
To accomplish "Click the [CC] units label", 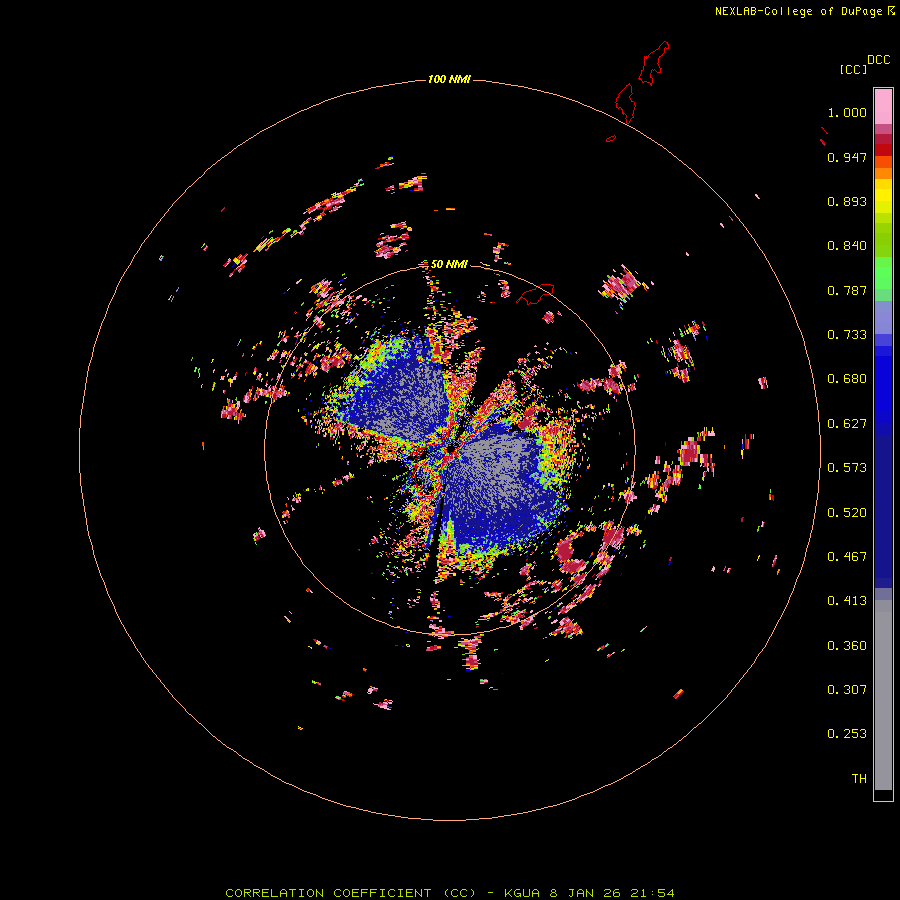I will [x=853, y=69].
